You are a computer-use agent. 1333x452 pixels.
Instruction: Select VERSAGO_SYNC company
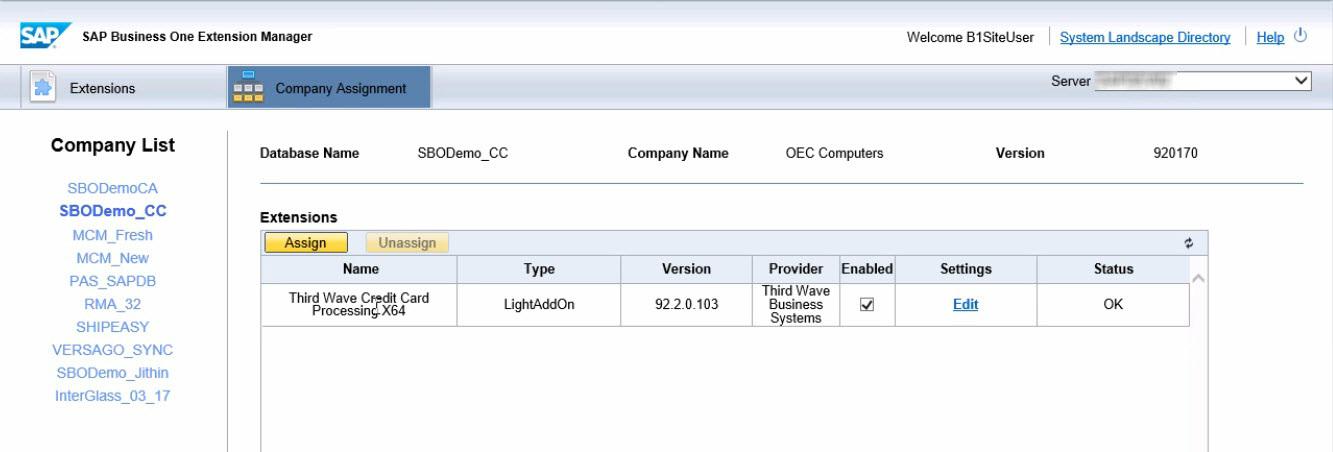[113, 352]
